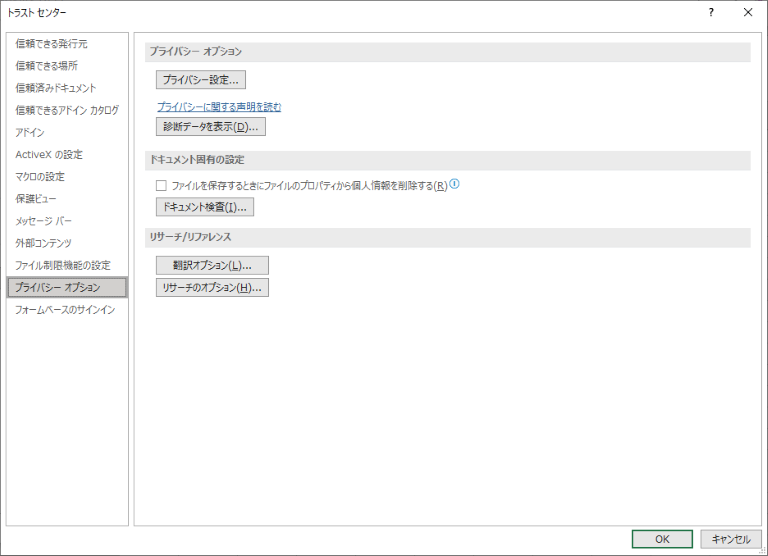Open ドキュメント検査 button
The height and width of the screenshot is (556, 768).
coord(205,207)
